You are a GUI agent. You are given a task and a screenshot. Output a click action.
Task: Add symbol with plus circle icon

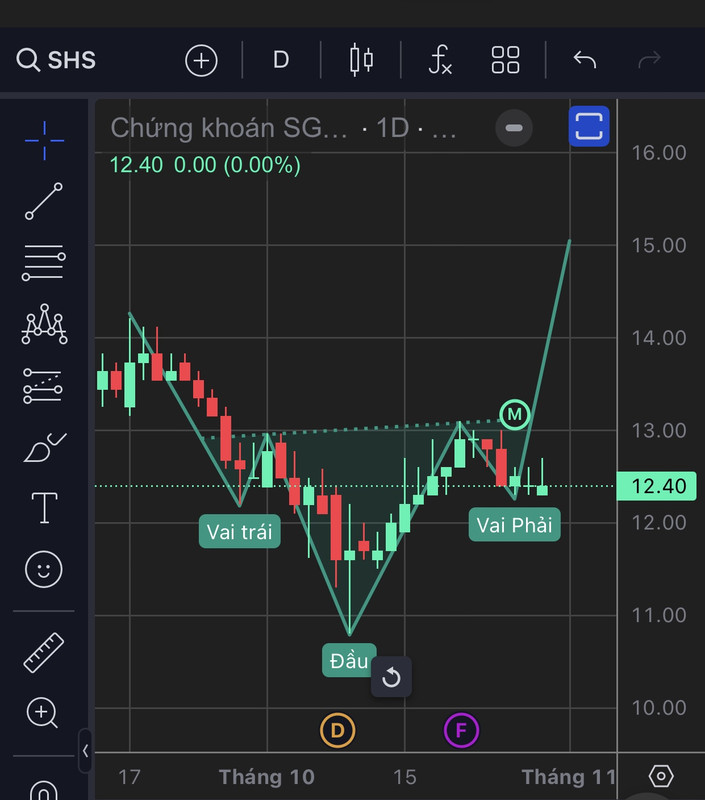click(201, 60)
